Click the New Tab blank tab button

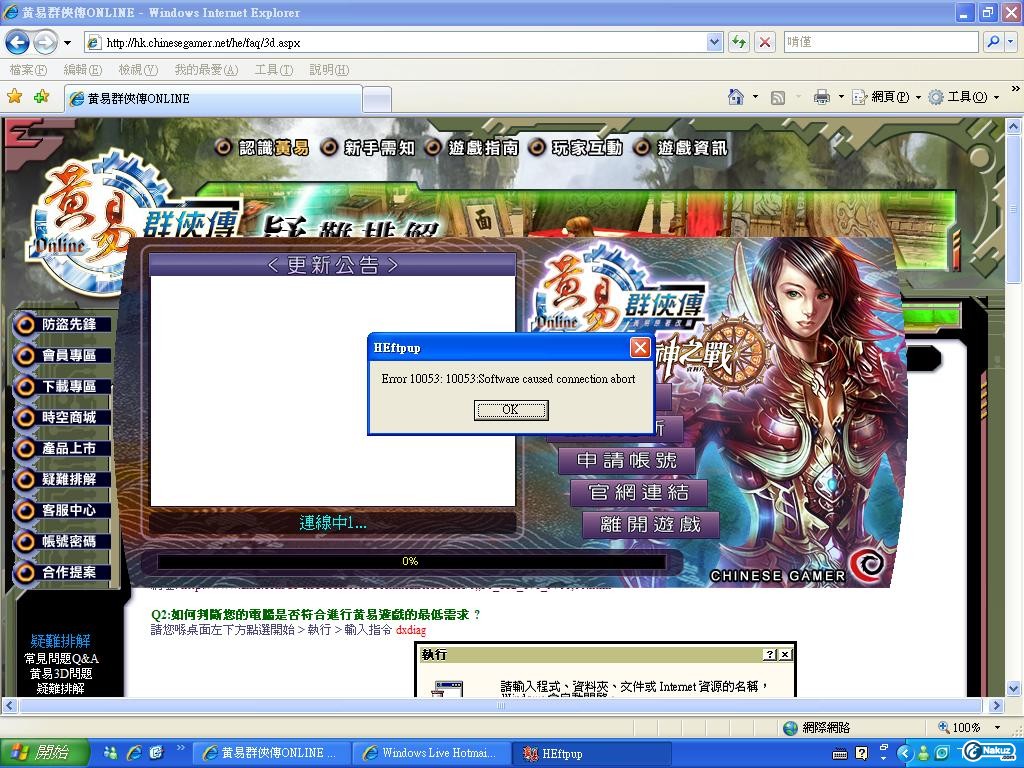click(x=377, y=100)
